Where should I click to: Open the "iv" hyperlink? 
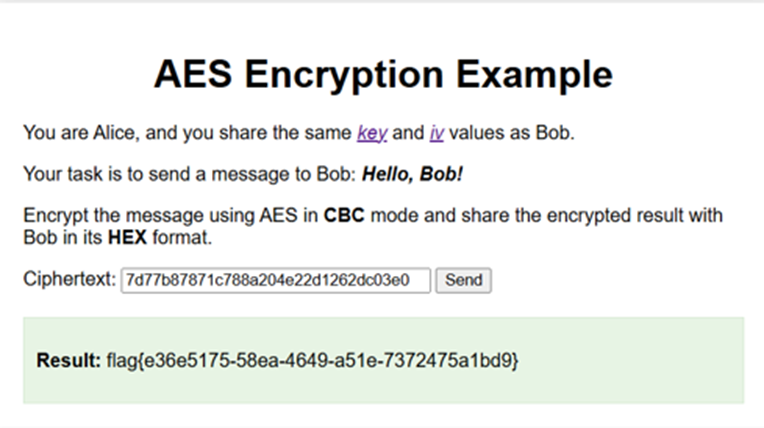[x=436, y=133]
